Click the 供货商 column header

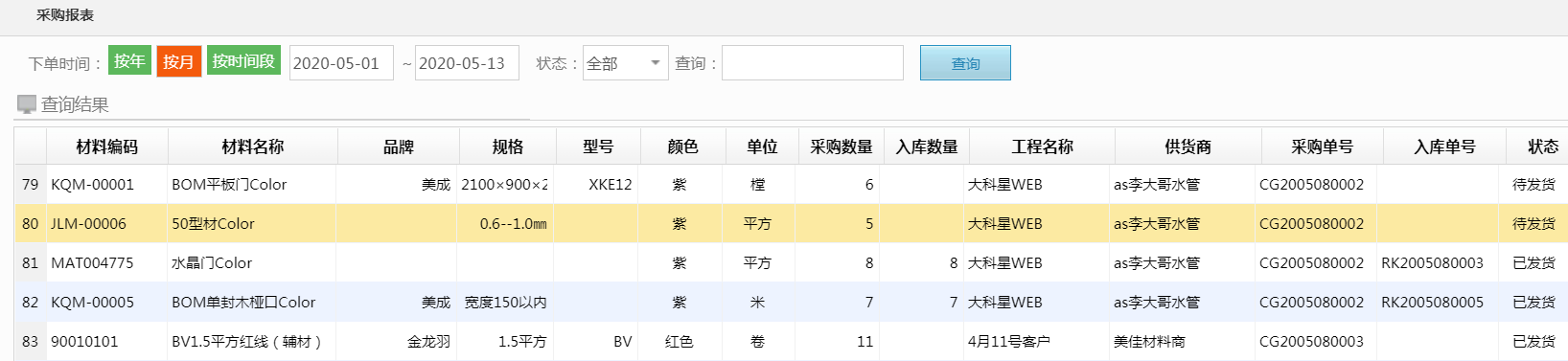(x=1188, y=147)
